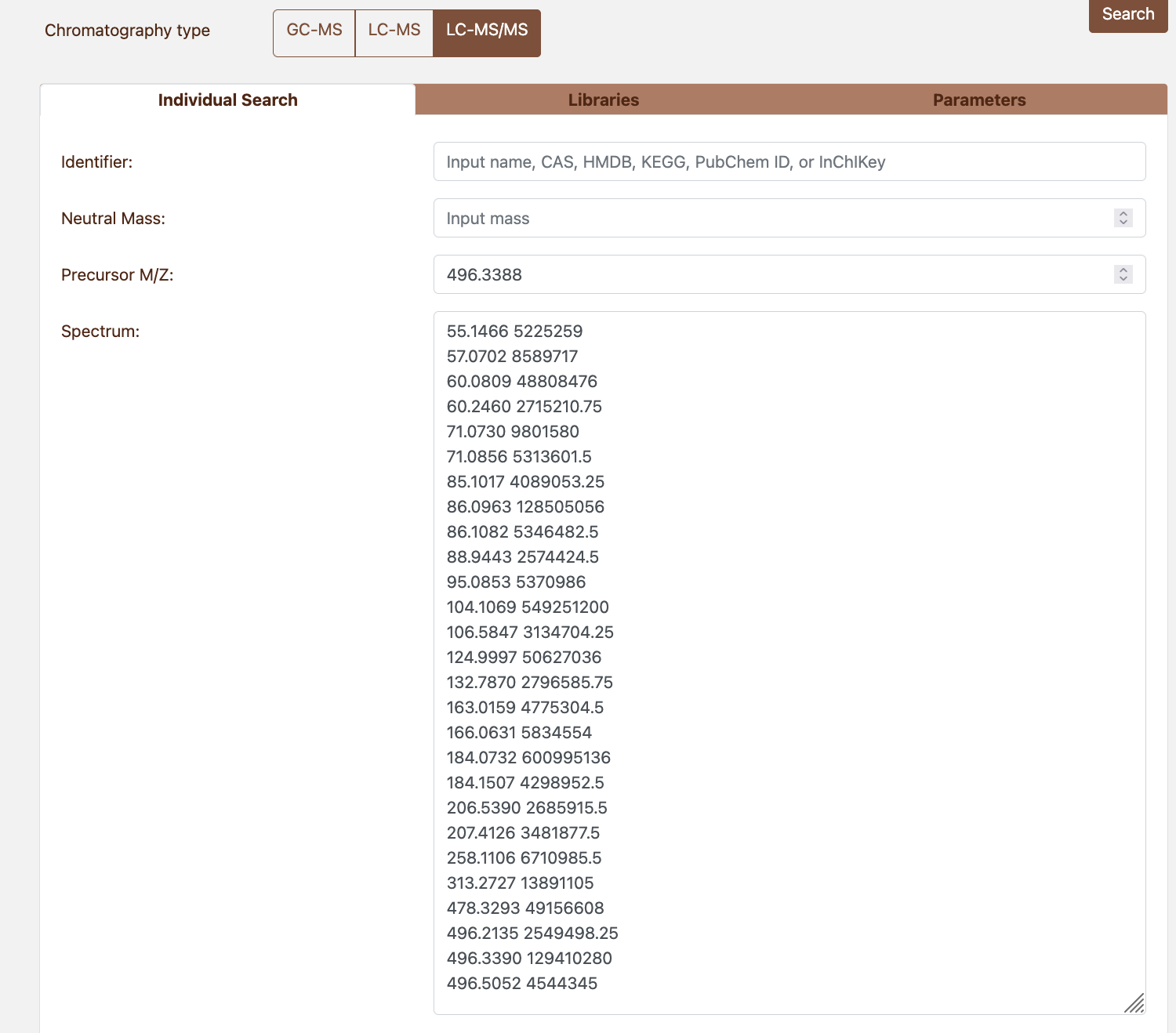1176x1033 pixels.
Task: Switch to the Parameters tab
Action: [x=978, y=100]
